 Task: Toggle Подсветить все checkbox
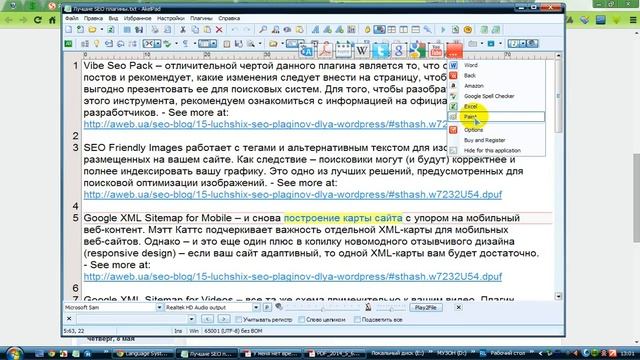[x=357, y=320]
